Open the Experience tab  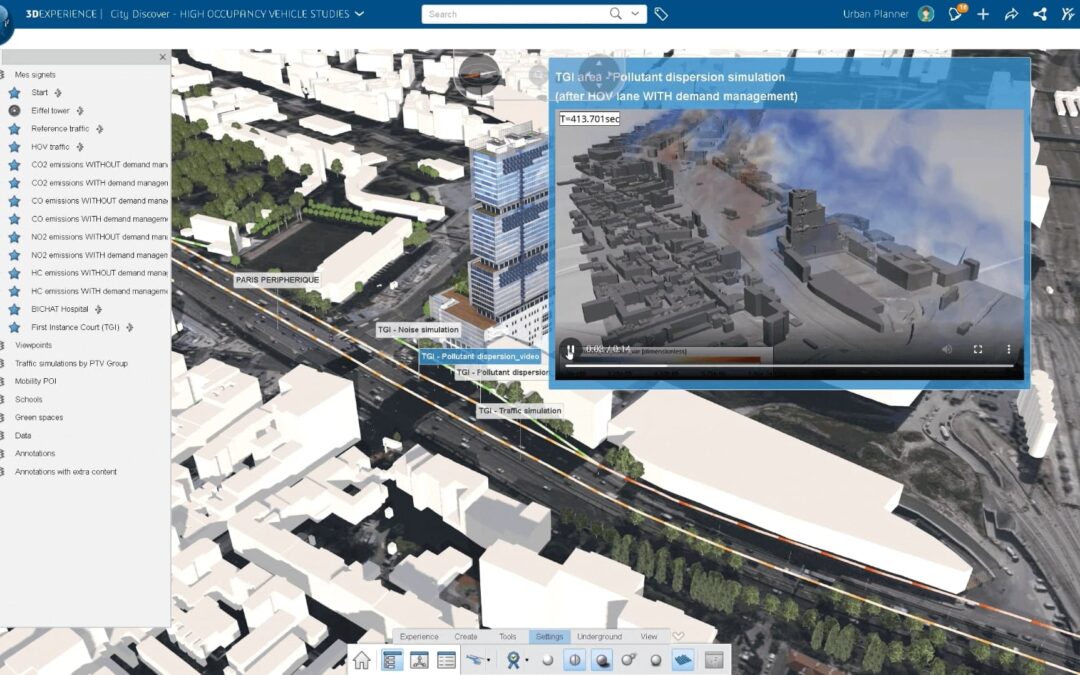click(x=419, y=637)
